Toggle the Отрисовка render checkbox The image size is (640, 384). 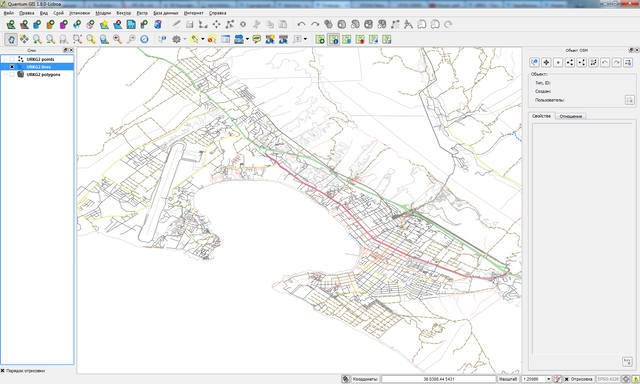567,379
